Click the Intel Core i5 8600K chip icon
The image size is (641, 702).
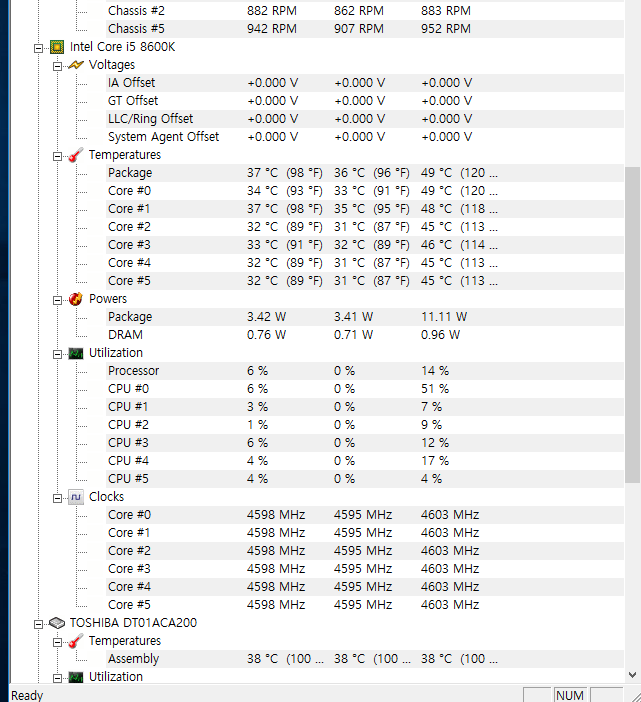tap(57, 47)
